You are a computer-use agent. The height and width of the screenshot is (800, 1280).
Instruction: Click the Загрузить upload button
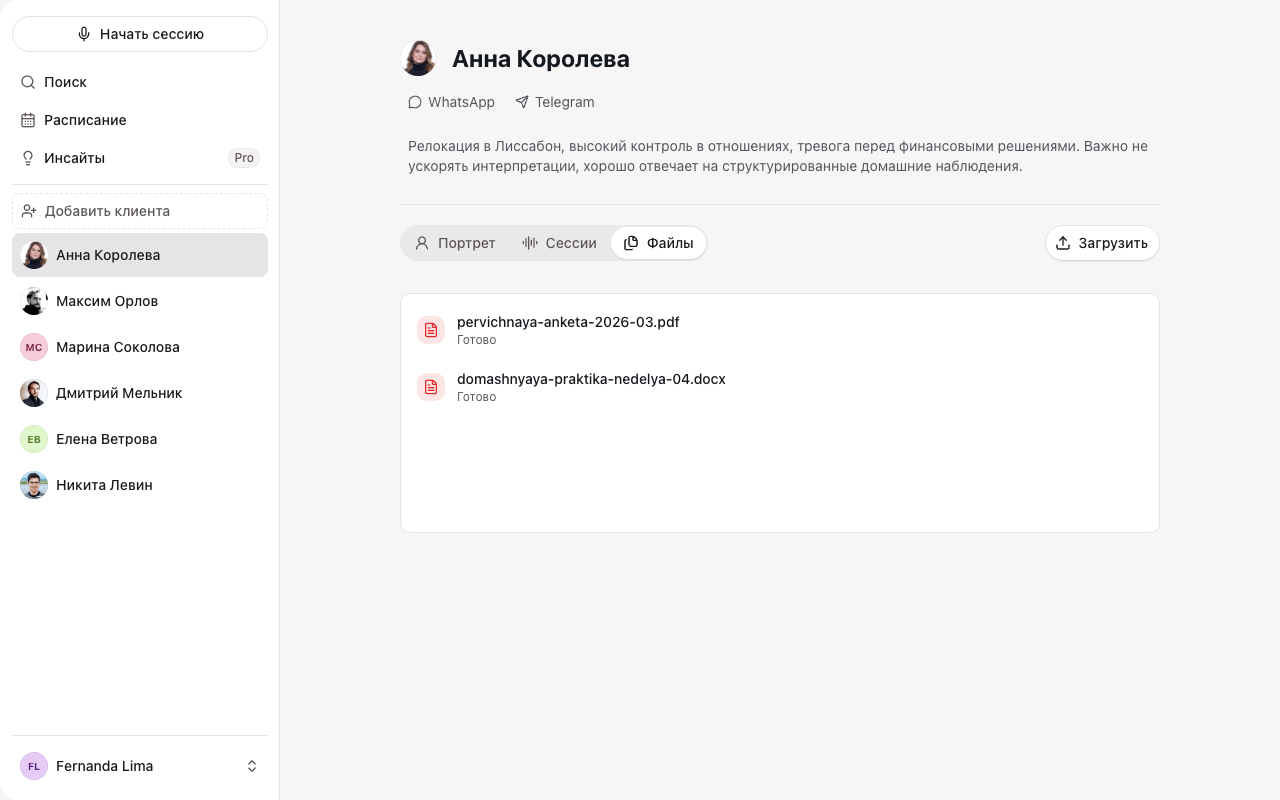point(1102,243)
